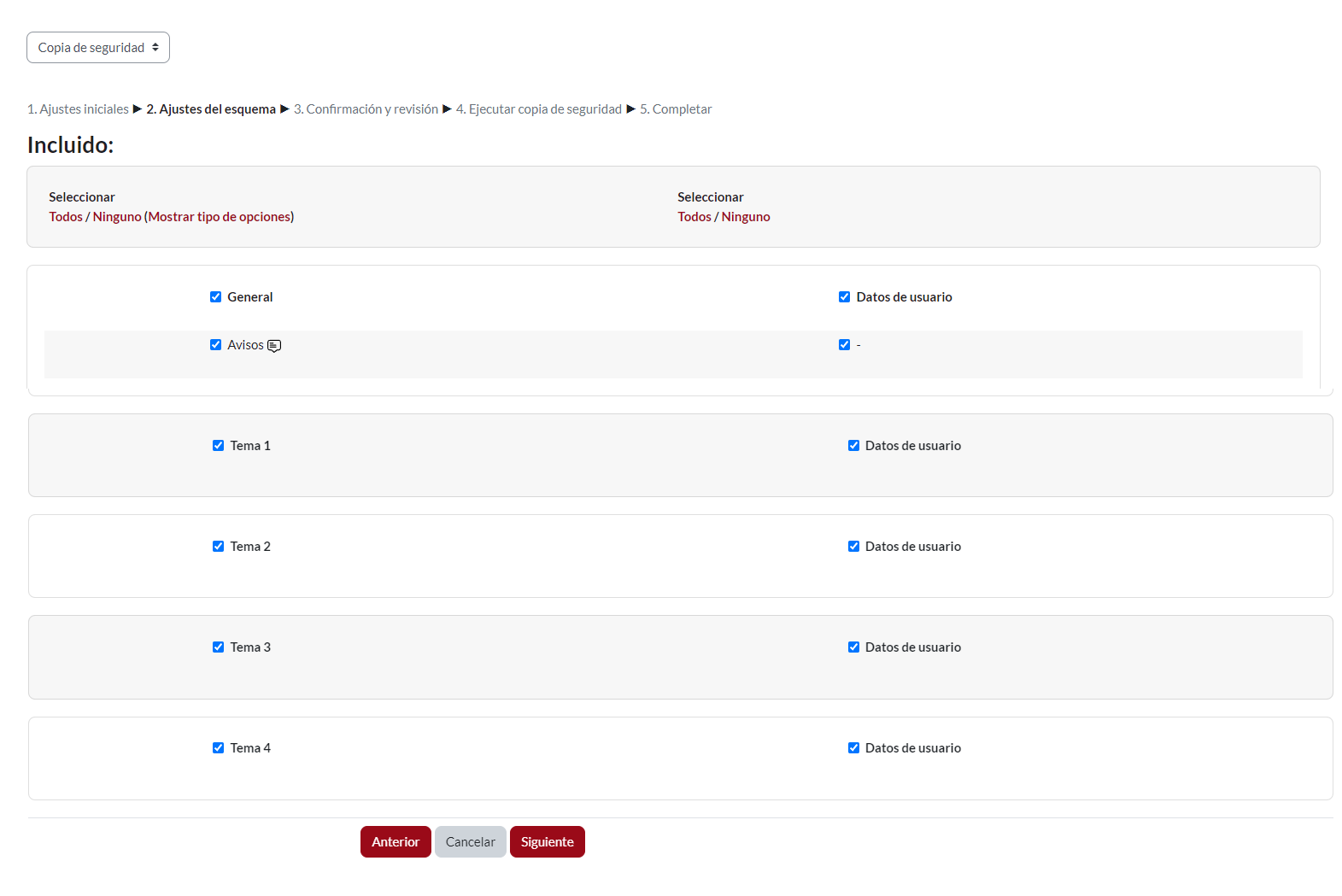Open the Copia de seguridad dropdown
Viewport: 1342px width, 896px height.
(98, 48)
